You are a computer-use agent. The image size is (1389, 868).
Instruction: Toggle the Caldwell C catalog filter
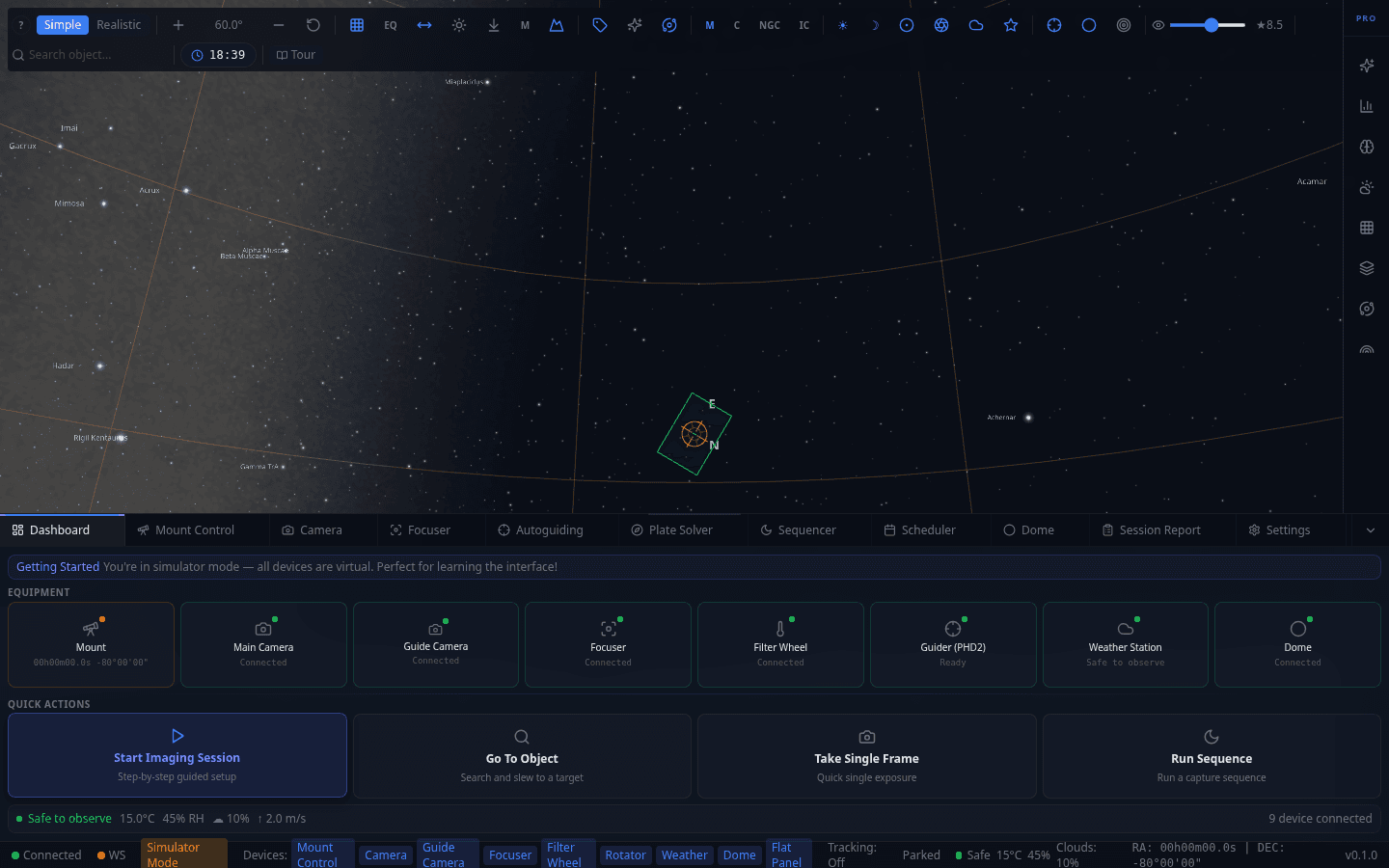pyautogui.click(x=737, y=25)
